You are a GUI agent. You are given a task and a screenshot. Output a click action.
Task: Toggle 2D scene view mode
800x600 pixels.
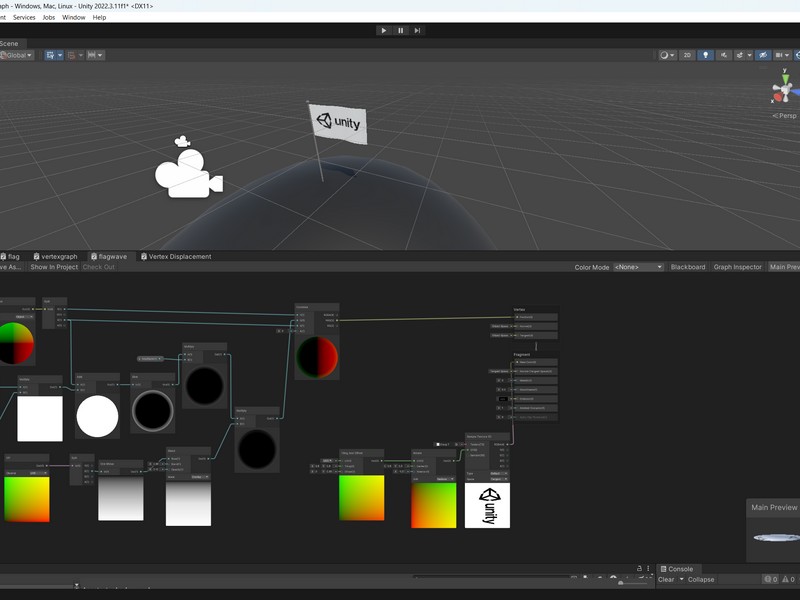[x=687, y=55]
